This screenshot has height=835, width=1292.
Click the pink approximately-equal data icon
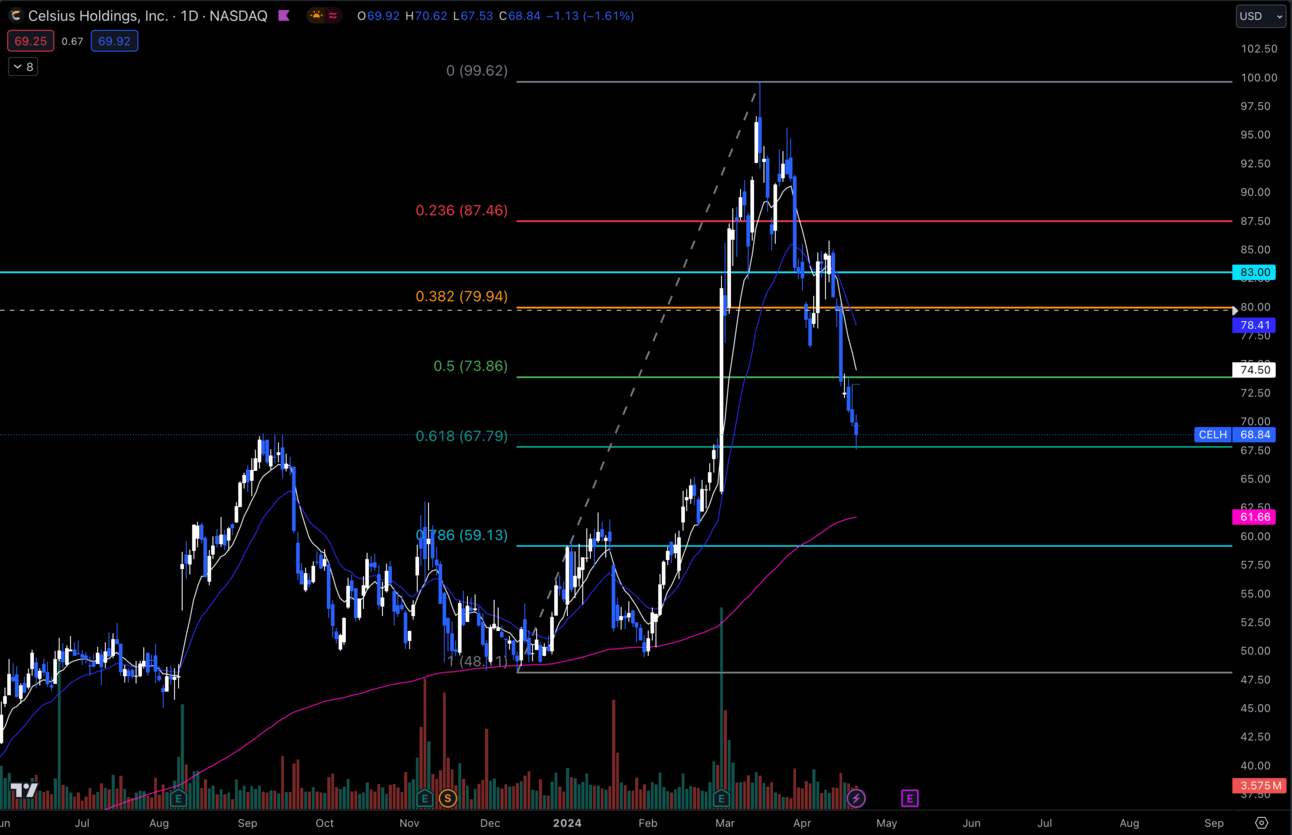[333, 16]
